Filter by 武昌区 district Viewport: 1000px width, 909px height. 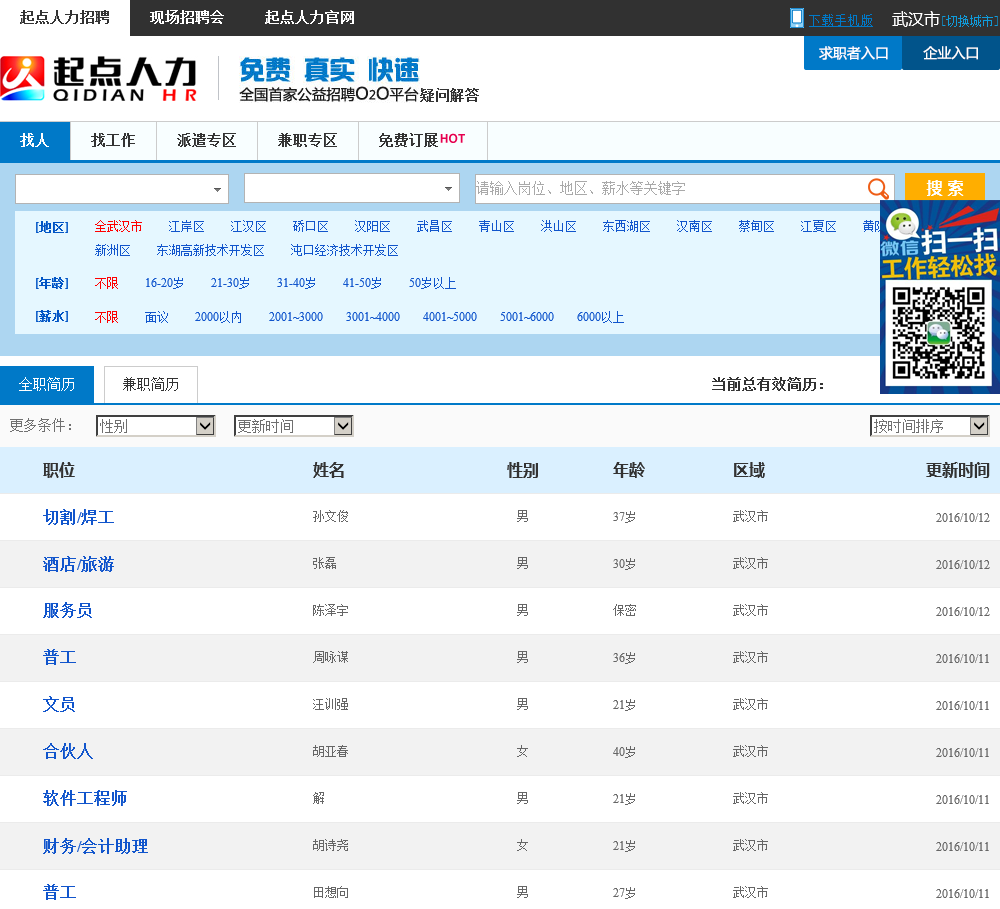coord(434,227)
